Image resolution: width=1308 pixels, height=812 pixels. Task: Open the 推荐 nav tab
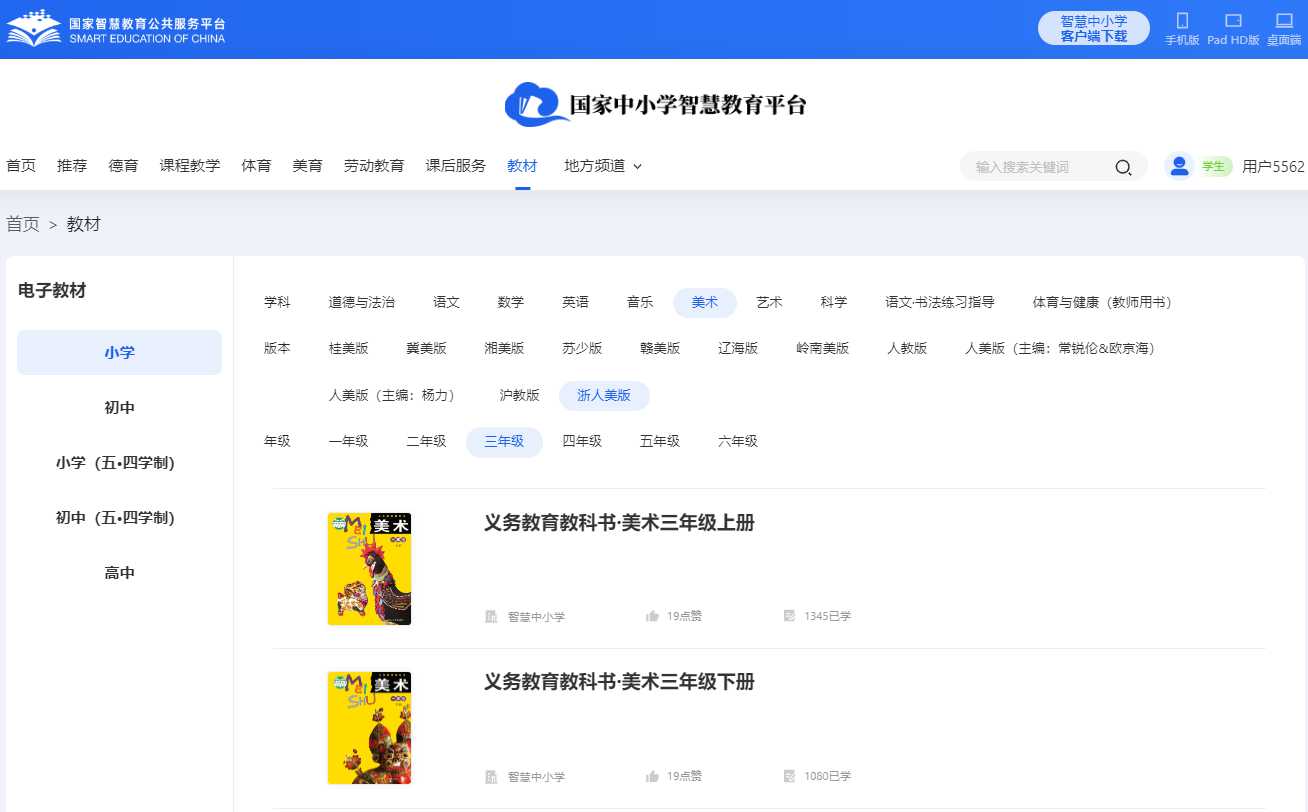click(x=72, y=166)
